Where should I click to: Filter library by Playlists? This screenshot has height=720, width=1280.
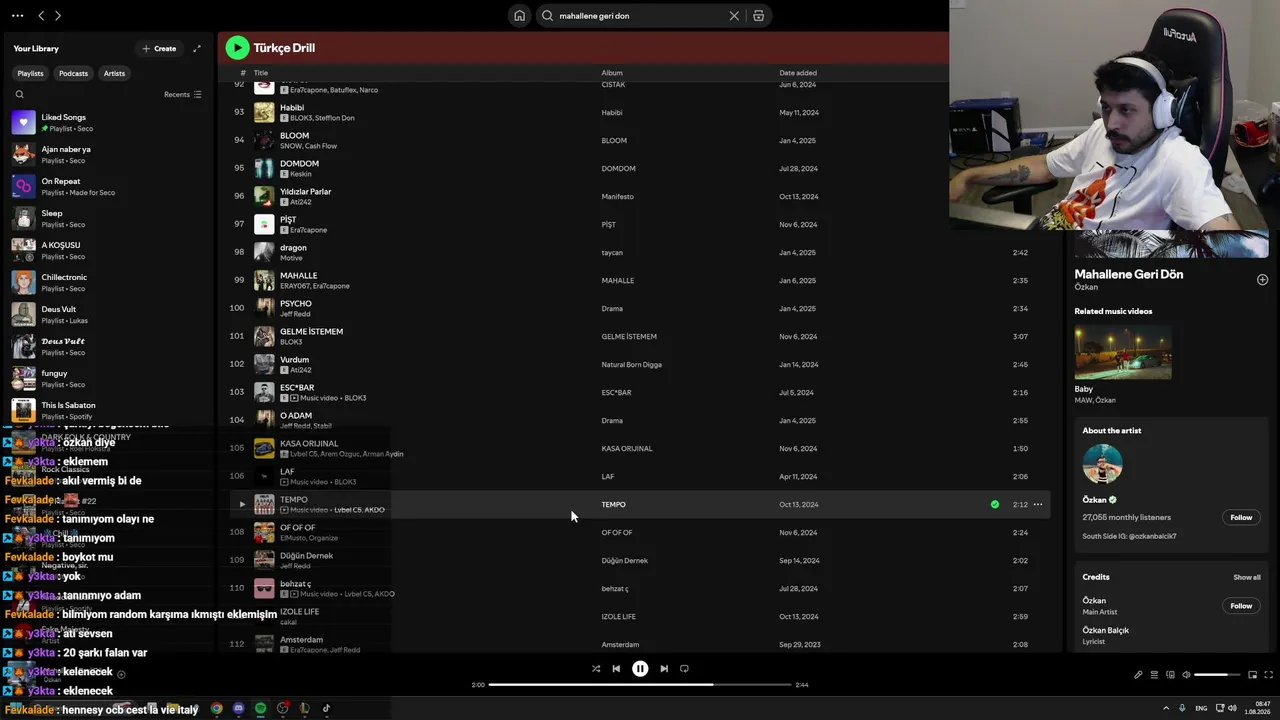[x=30, y=73]
